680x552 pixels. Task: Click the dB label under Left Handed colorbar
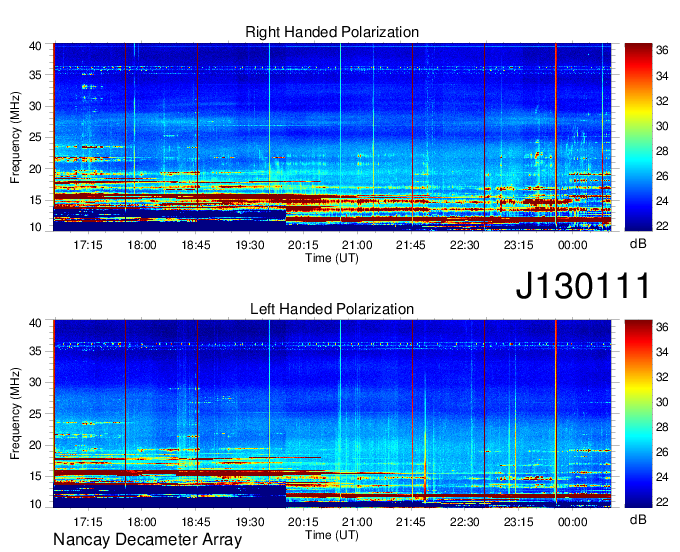coord(638,520)
